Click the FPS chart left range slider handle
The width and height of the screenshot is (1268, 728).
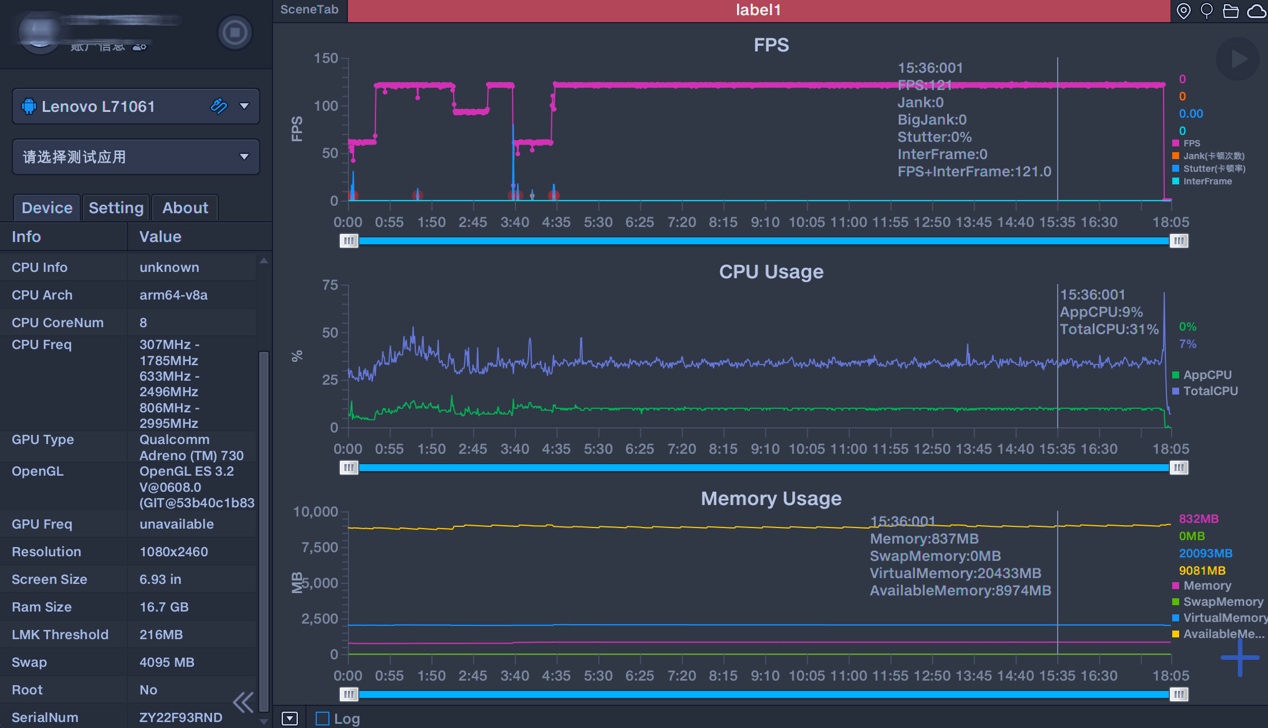(349, 241)
